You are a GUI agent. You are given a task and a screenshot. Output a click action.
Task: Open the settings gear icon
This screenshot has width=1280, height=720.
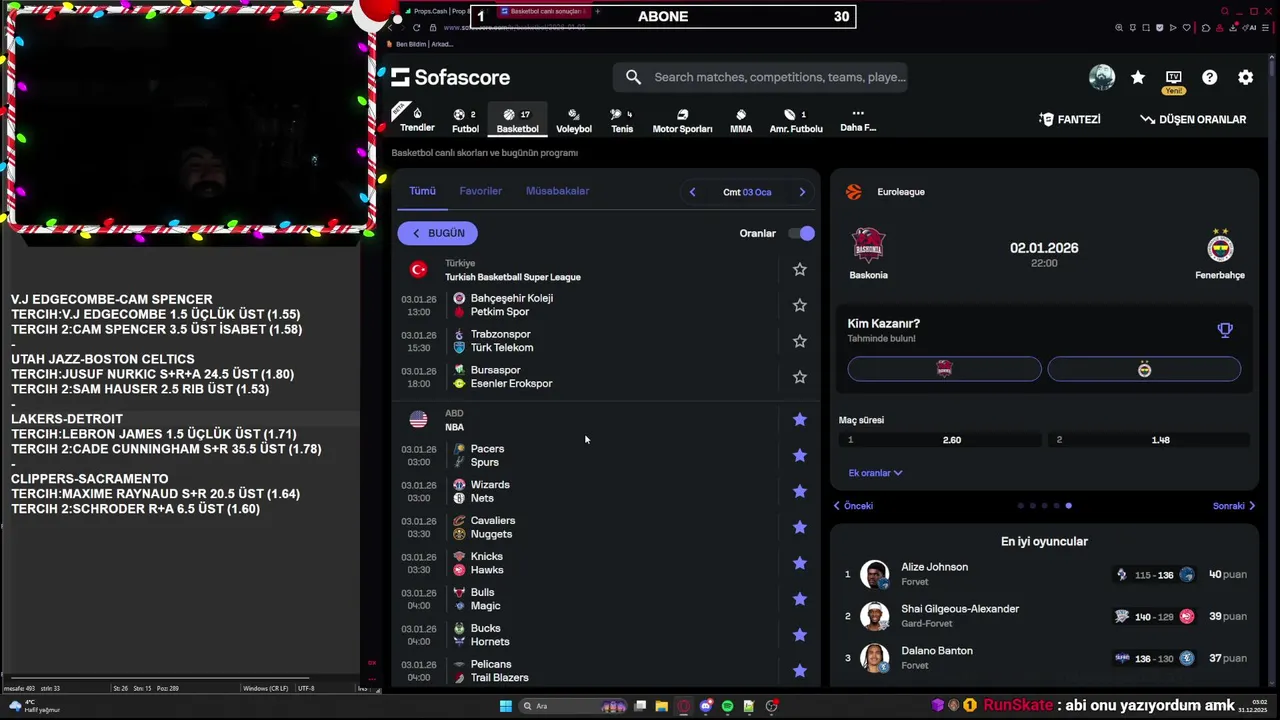[x=1246, y=77]
